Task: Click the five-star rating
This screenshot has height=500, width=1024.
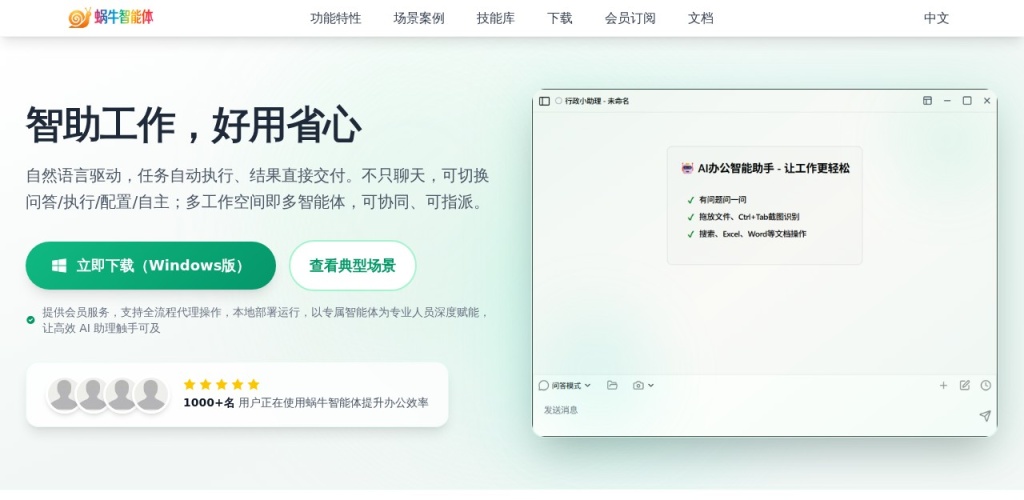Action: 221,384
